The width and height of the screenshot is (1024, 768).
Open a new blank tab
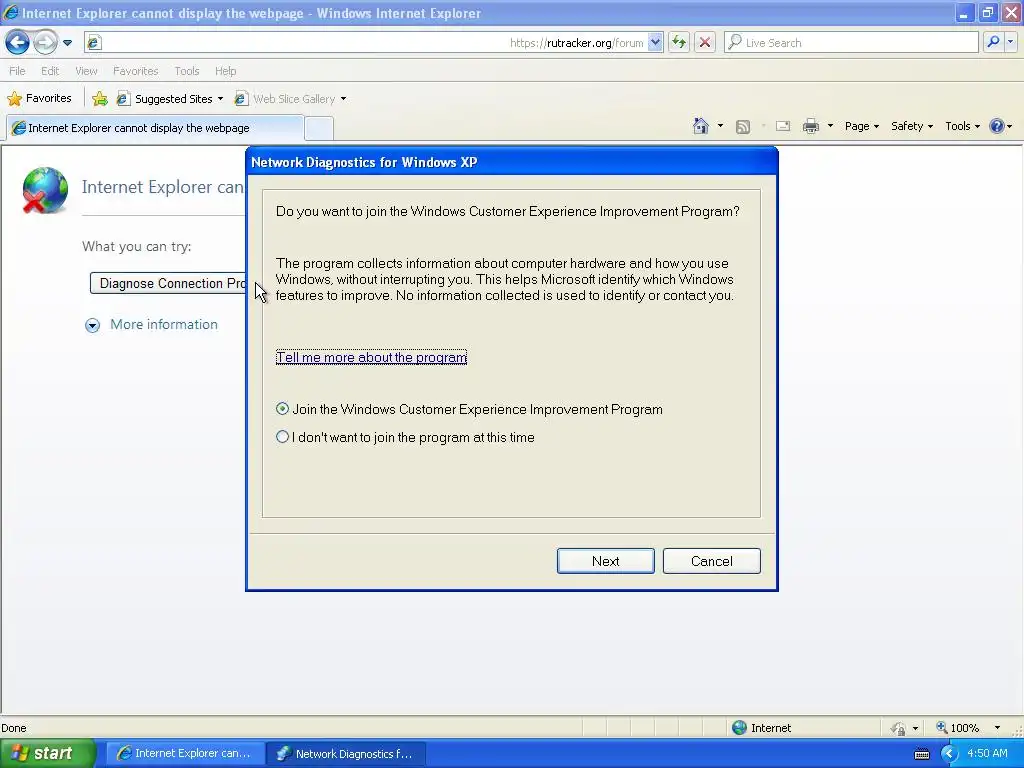click(319, 129)
